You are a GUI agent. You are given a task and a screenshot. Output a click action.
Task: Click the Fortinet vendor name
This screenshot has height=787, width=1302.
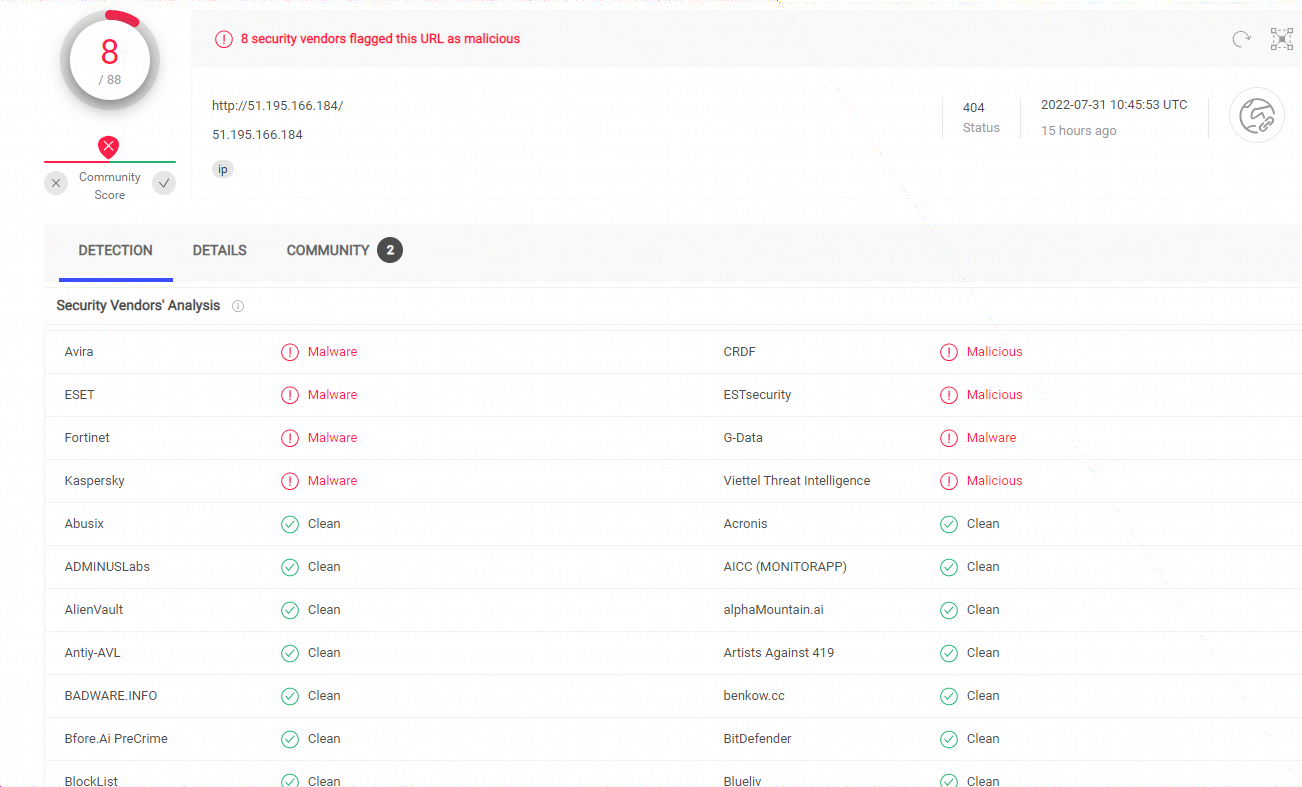click(x=87, y=438)
